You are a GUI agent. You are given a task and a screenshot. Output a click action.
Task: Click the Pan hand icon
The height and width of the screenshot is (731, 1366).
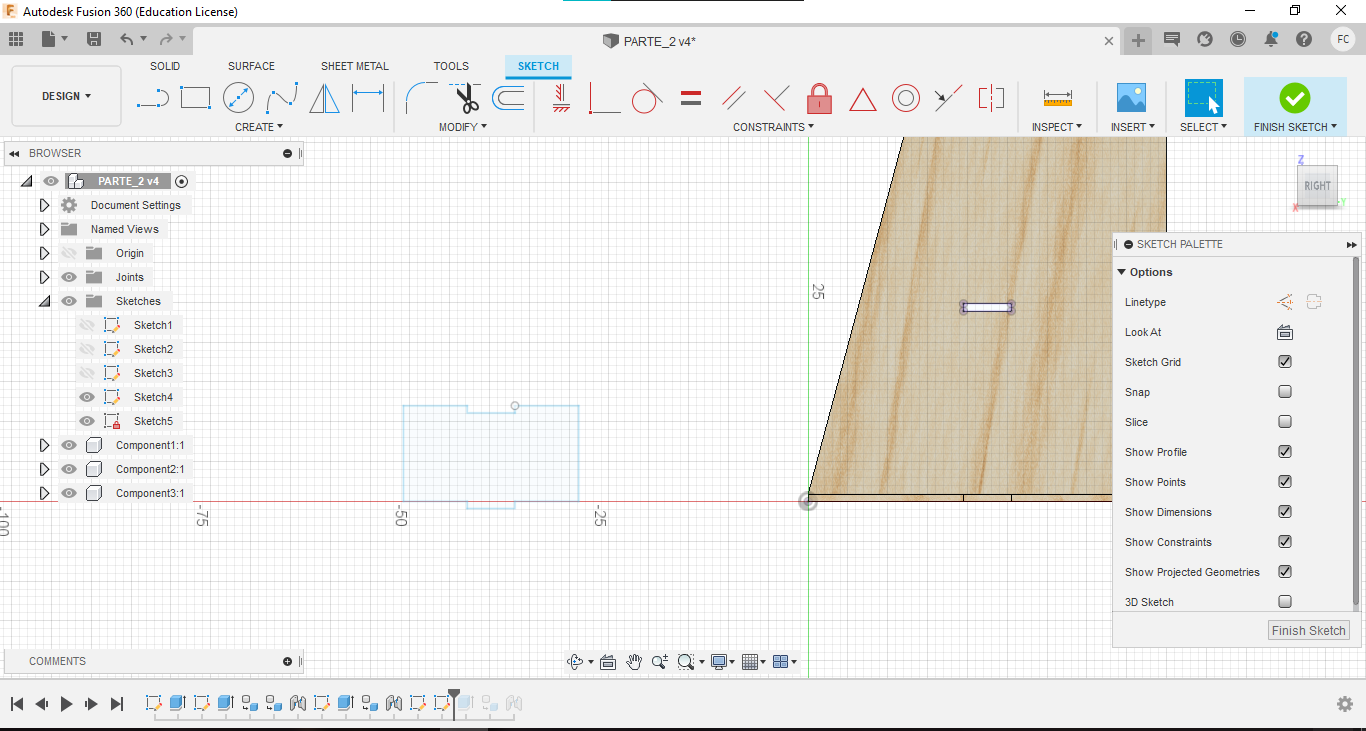(634, 661)
